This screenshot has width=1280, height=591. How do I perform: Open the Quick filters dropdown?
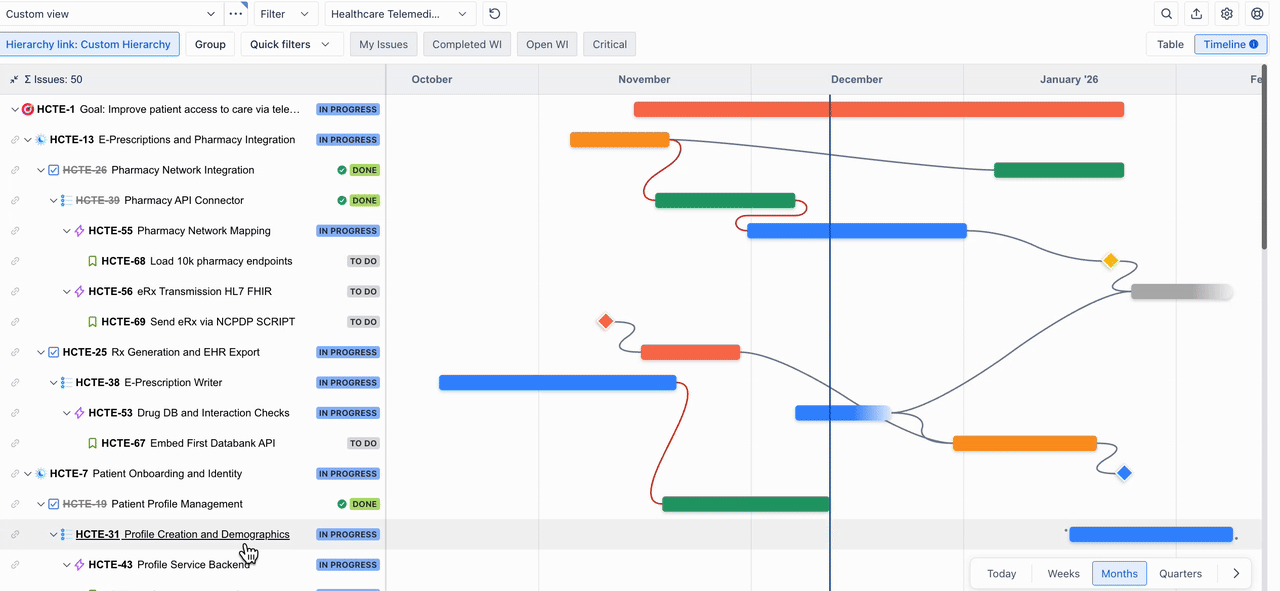[x=291, y=44]
